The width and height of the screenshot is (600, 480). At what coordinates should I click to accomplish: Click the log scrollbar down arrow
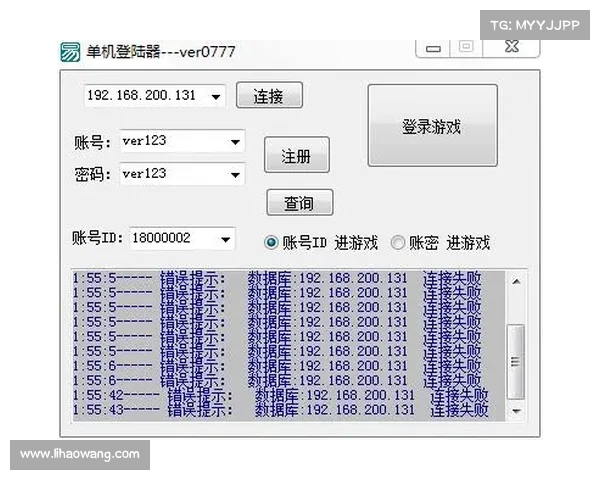point(516,411)
